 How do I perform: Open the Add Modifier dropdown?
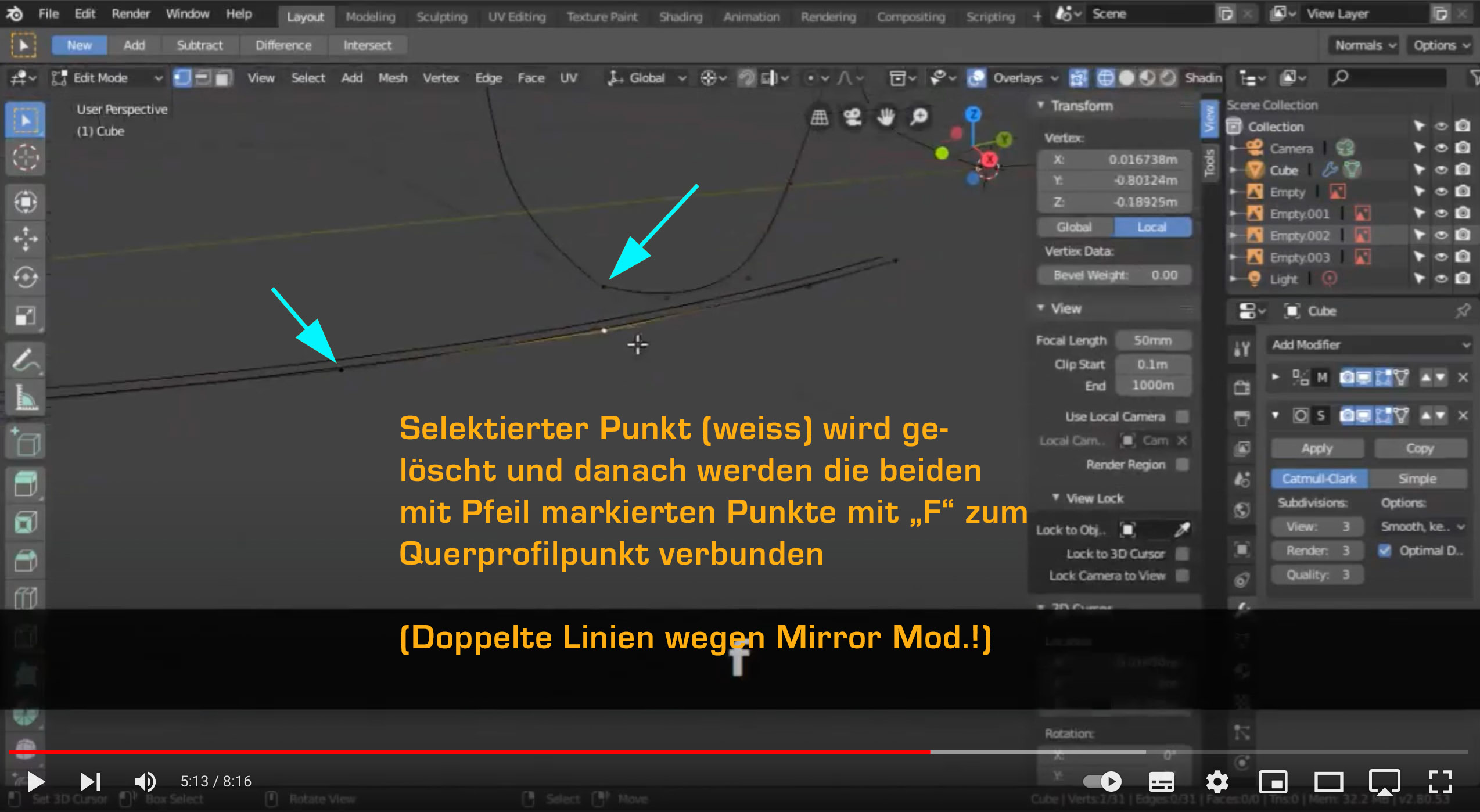(x=1370, y=345)
